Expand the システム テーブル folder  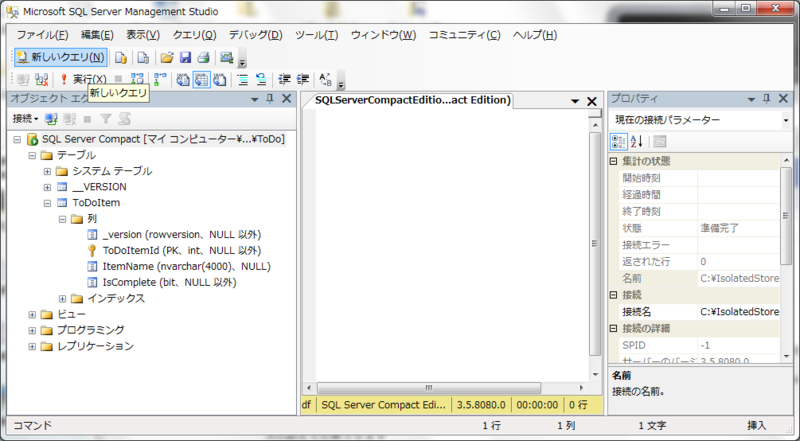click(x=47, y=171)
